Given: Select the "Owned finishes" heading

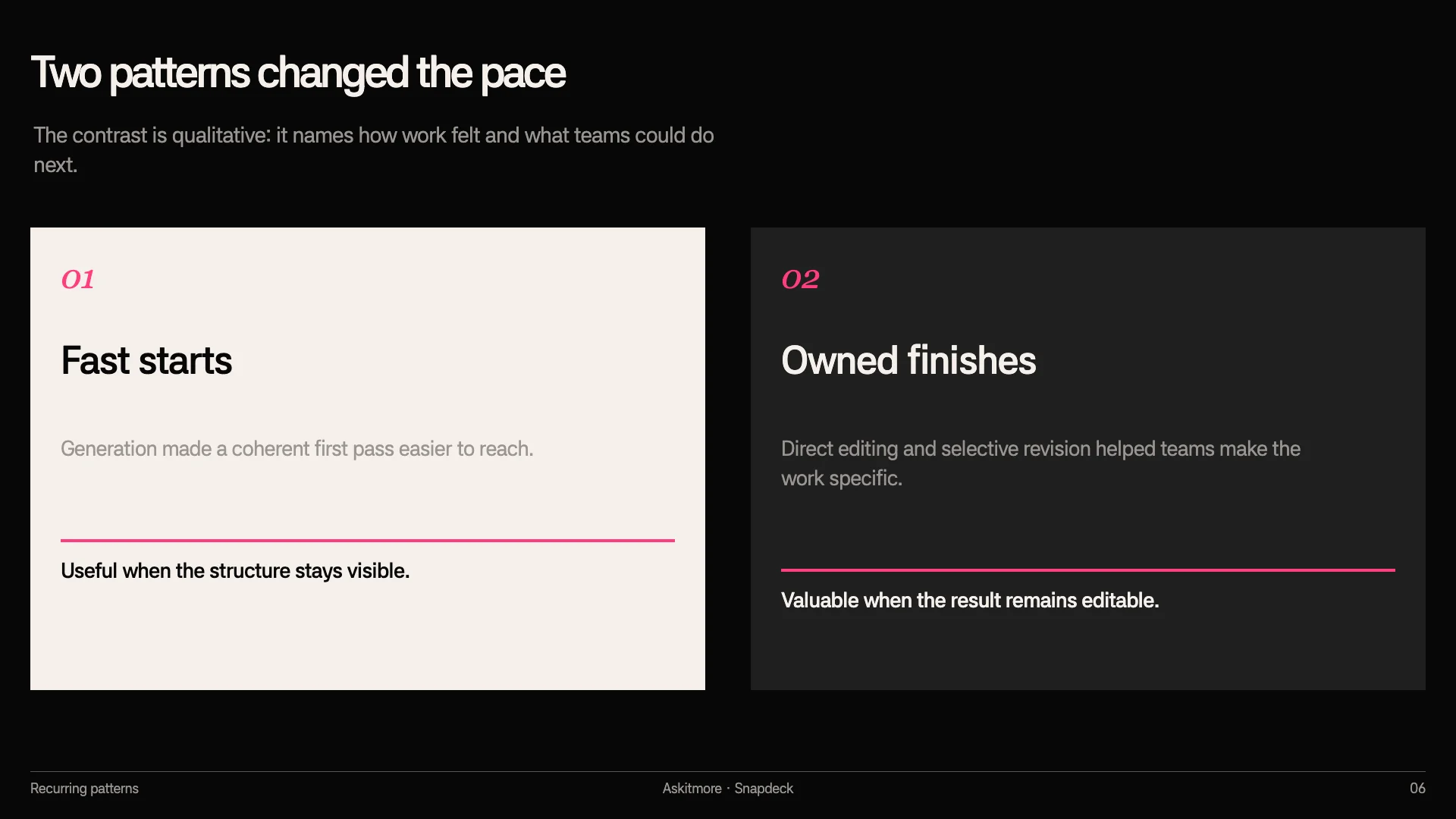Looking at the screenshot, I should 908,360.
